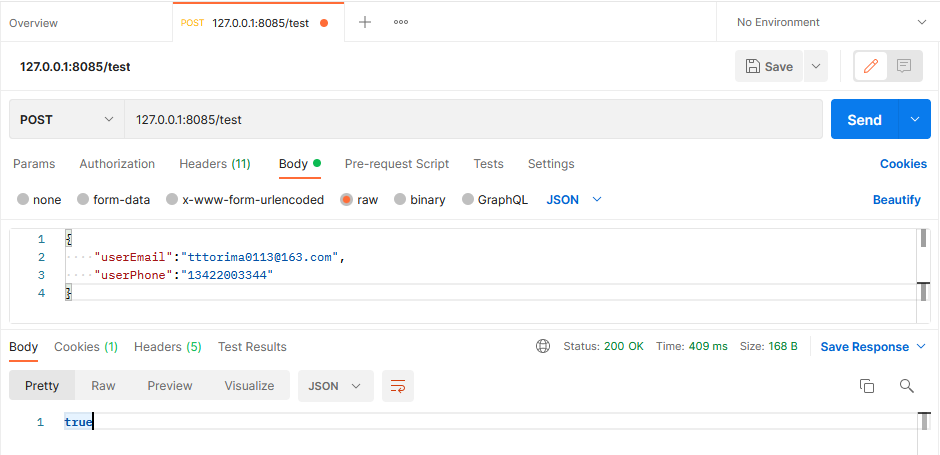
Task: Open the Params tab
Action: click(34, 164)
